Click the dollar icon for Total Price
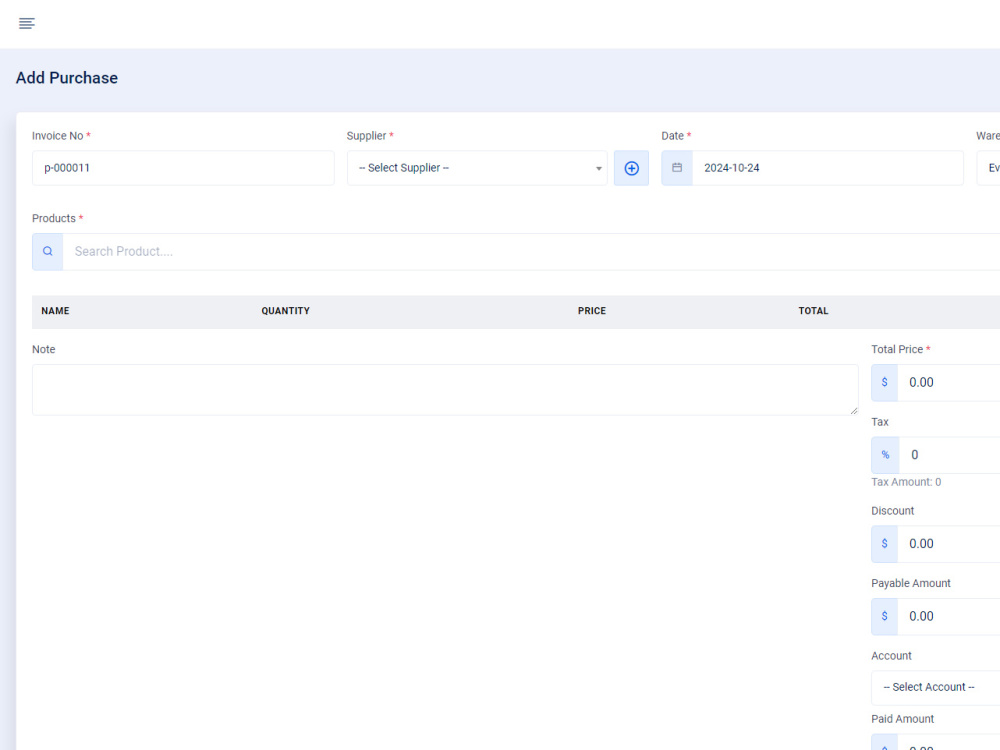 (885, 383)
